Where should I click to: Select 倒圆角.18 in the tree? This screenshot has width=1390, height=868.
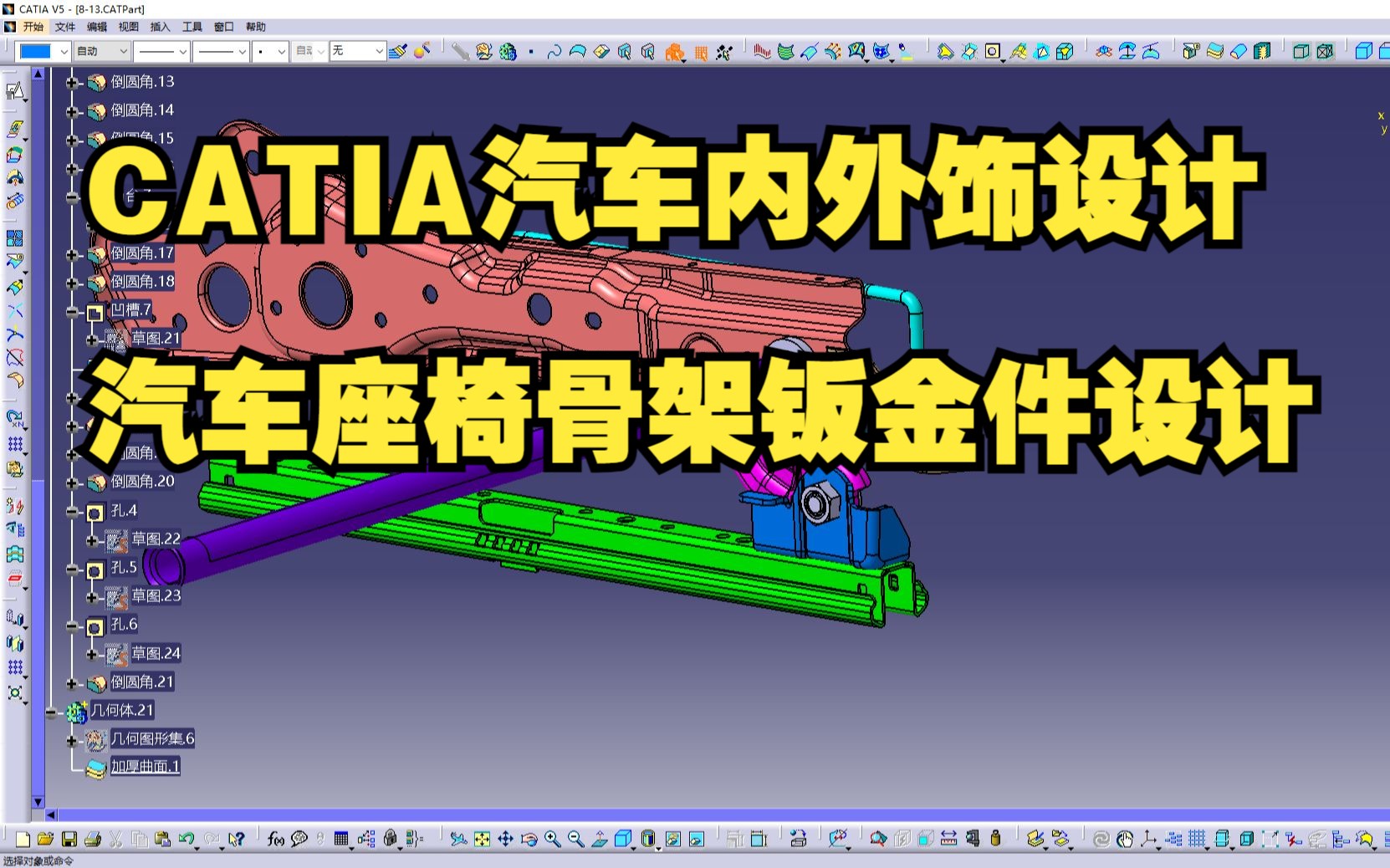[142, 281]
